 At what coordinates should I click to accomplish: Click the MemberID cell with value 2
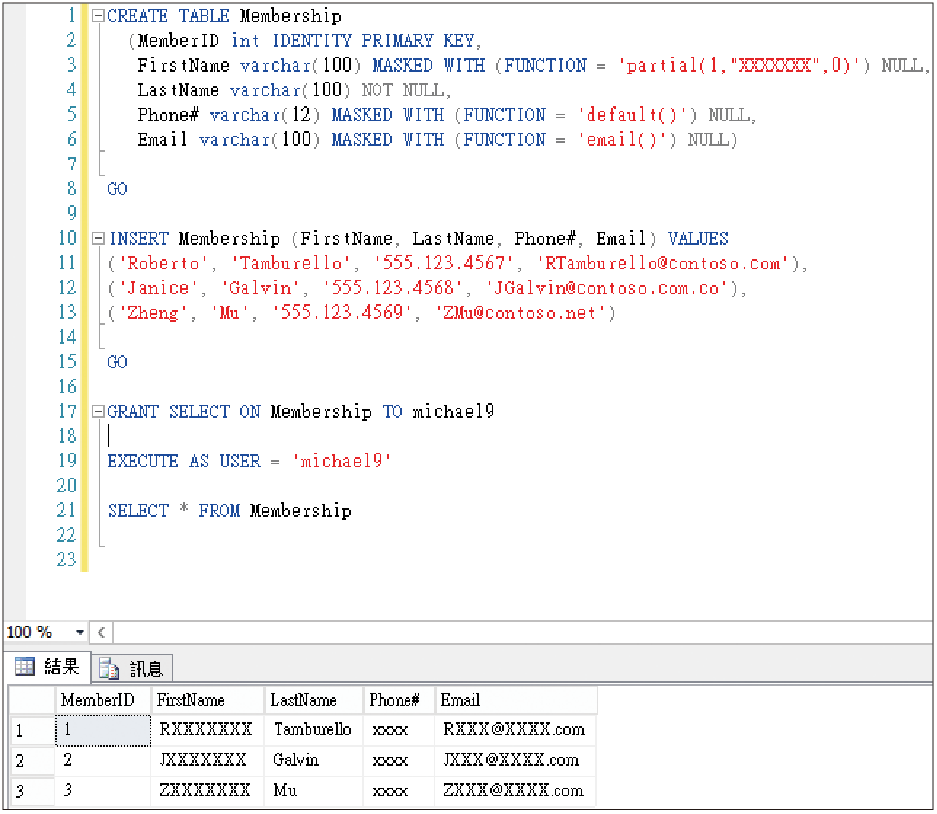click(x=103, y=761)
